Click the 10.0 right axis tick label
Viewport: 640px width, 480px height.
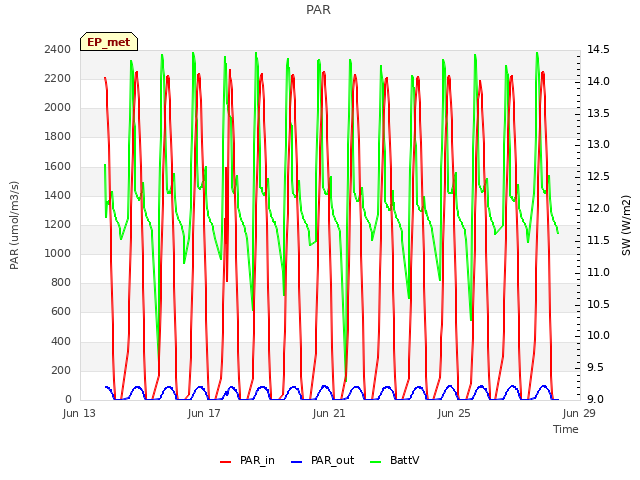[598, 336]
